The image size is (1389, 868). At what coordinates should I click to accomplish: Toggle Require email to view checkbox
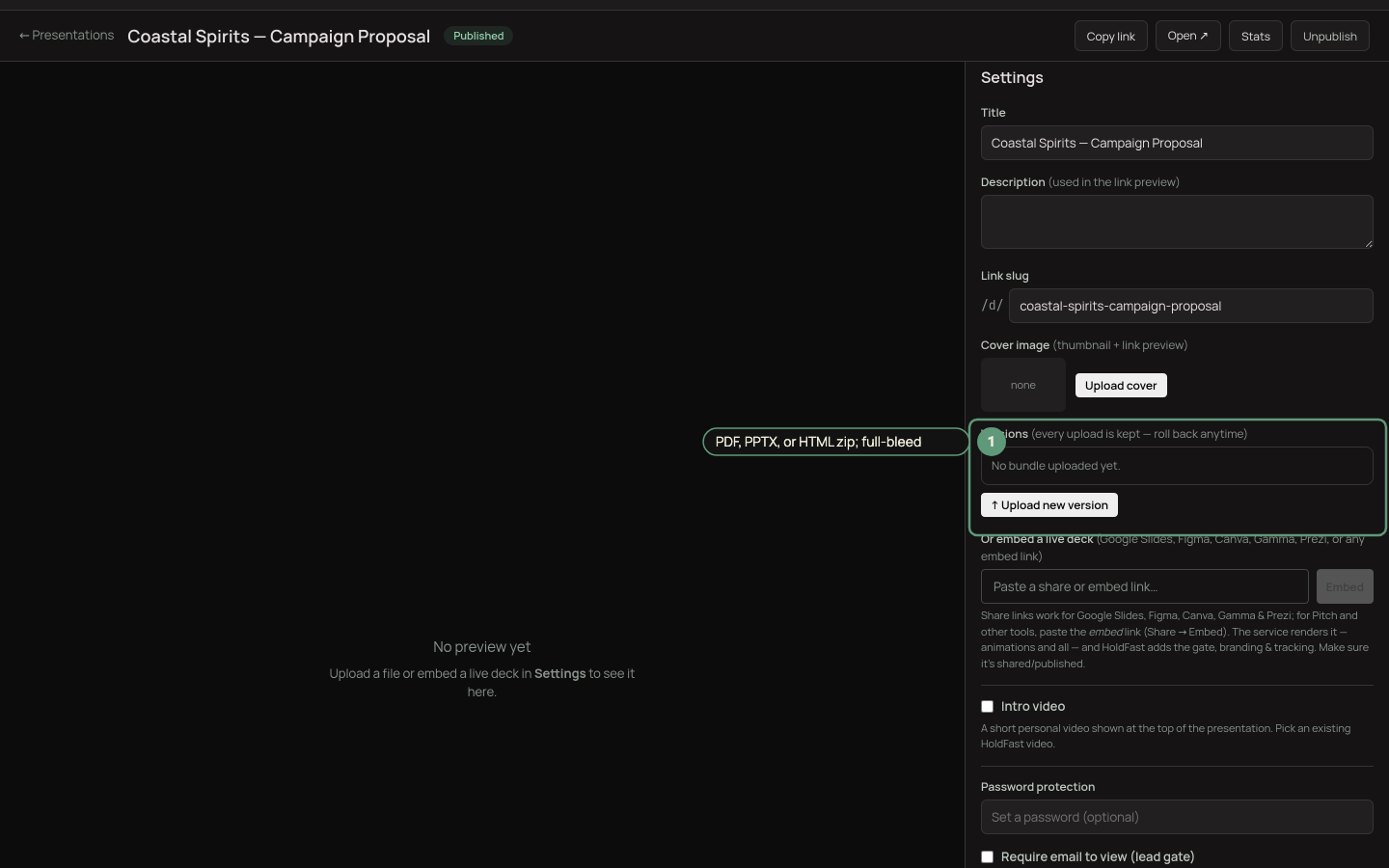pos(987,857)
